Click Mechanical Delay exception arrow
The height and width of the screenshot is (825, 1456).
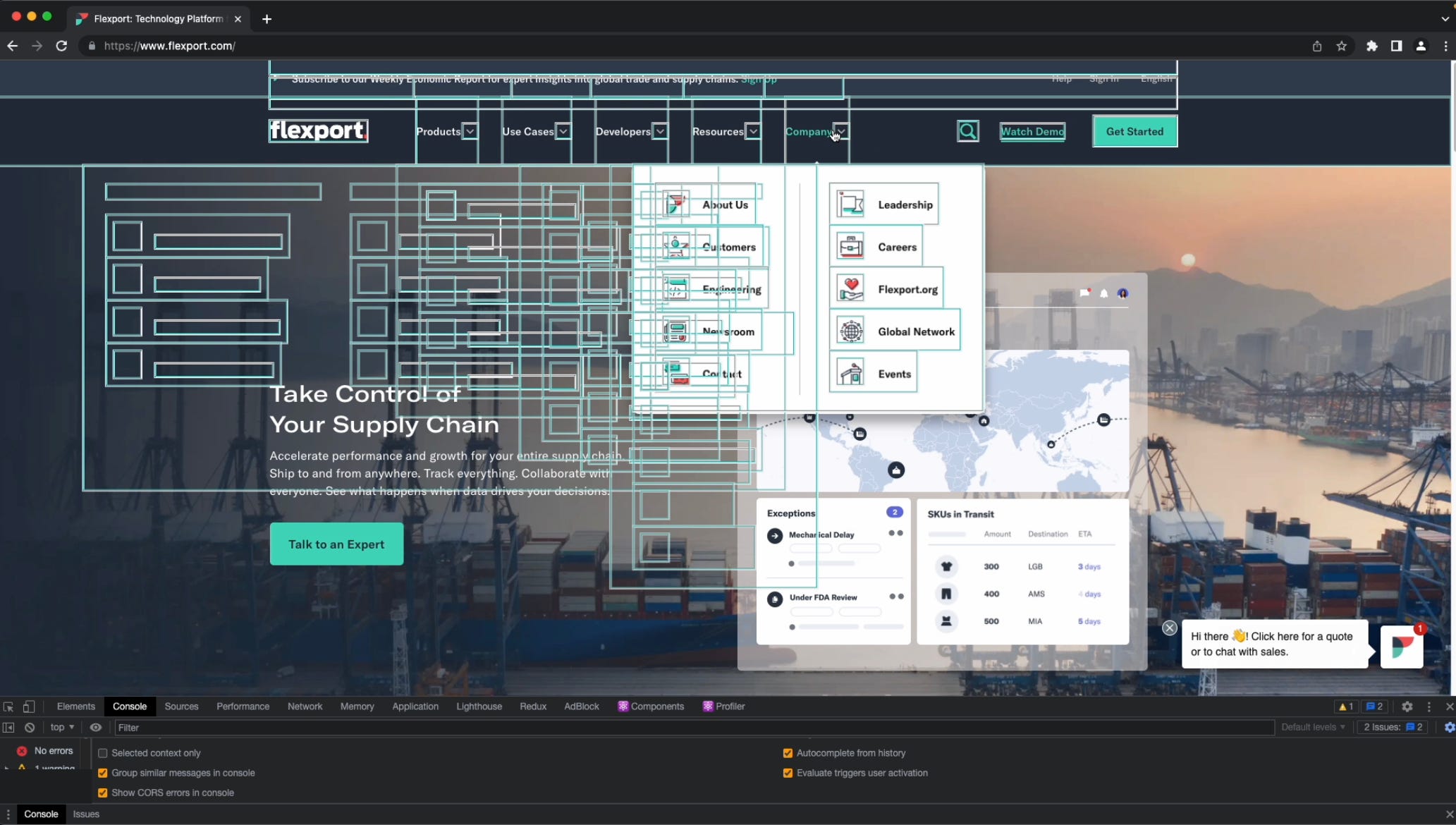[x=775, y=535]
